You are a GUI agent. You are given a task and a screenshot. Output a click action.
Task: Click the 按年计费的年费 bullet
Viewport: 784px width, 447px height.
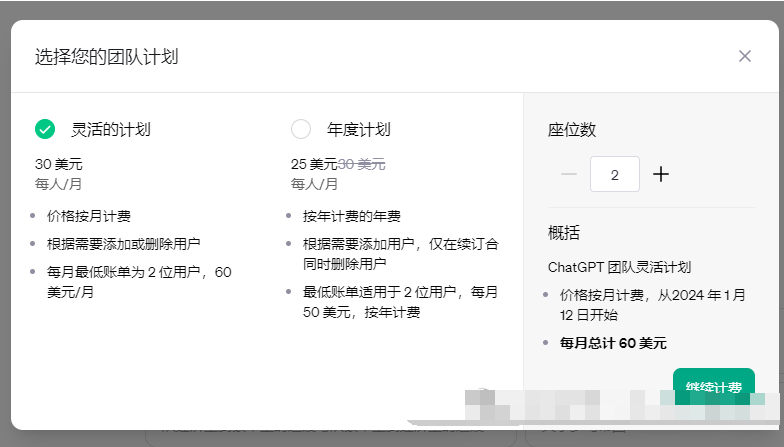pyautogui.click(x=352, y=216)
